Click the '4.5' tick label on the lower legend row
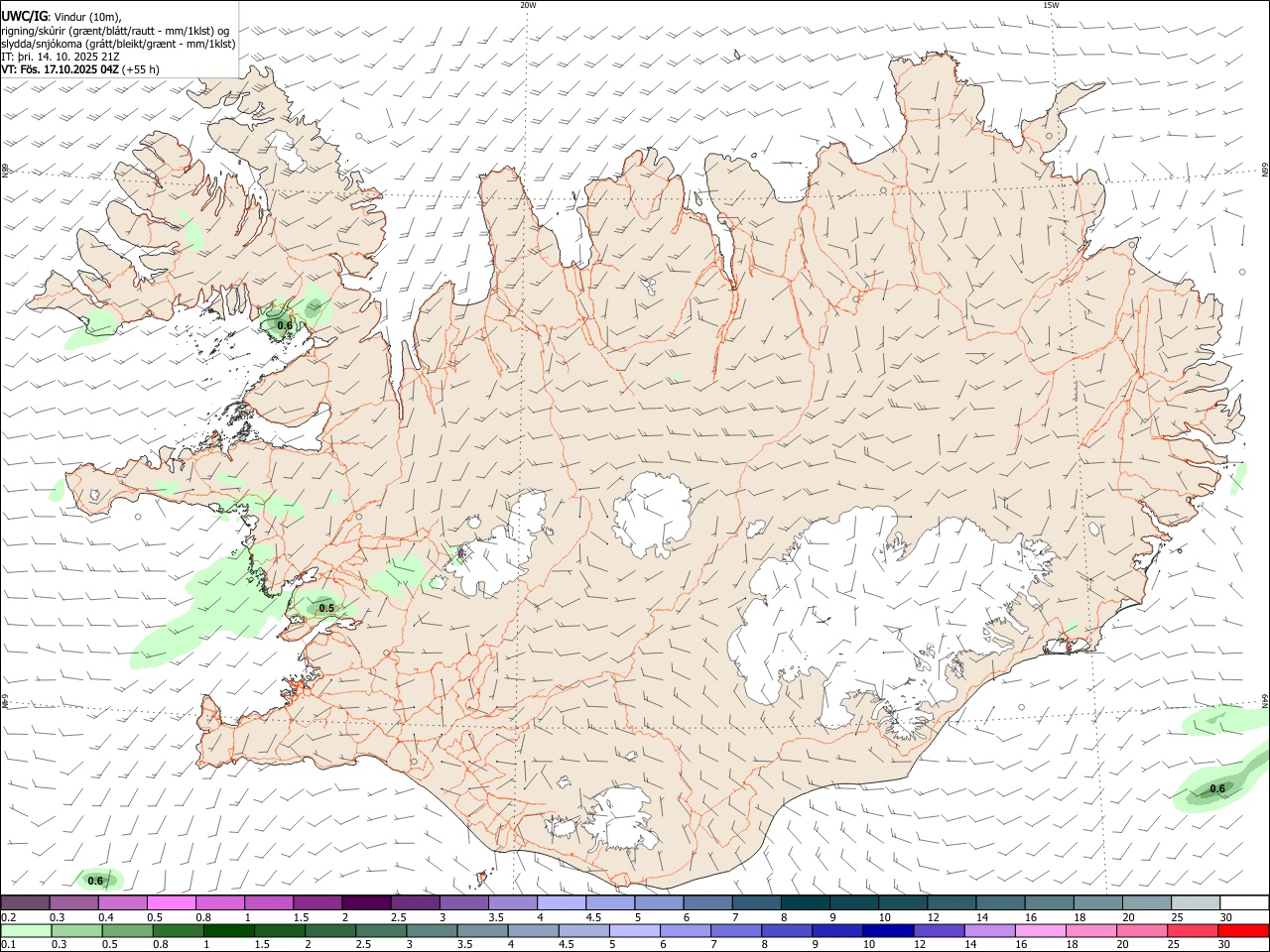 point(567,945)
